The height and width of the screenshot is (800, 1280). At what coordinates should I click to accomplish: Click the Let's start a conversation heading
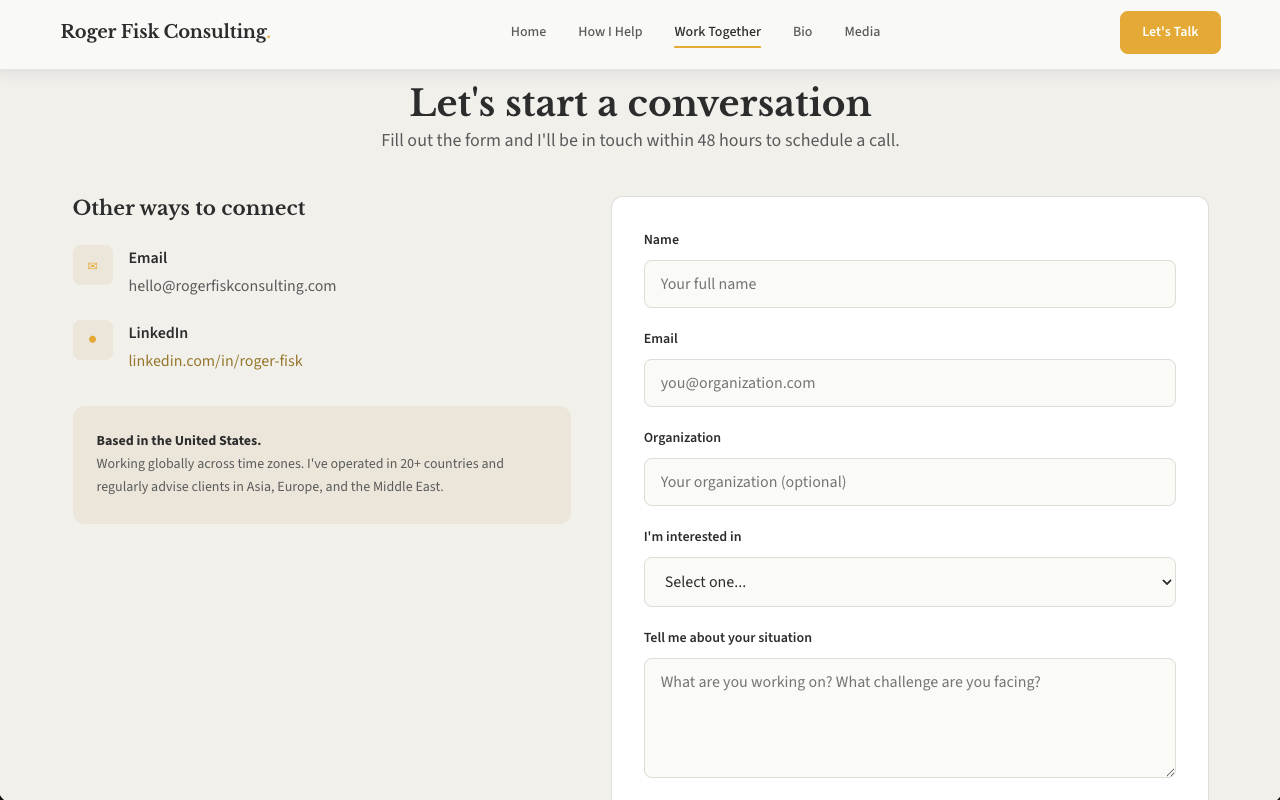[640, 103]
